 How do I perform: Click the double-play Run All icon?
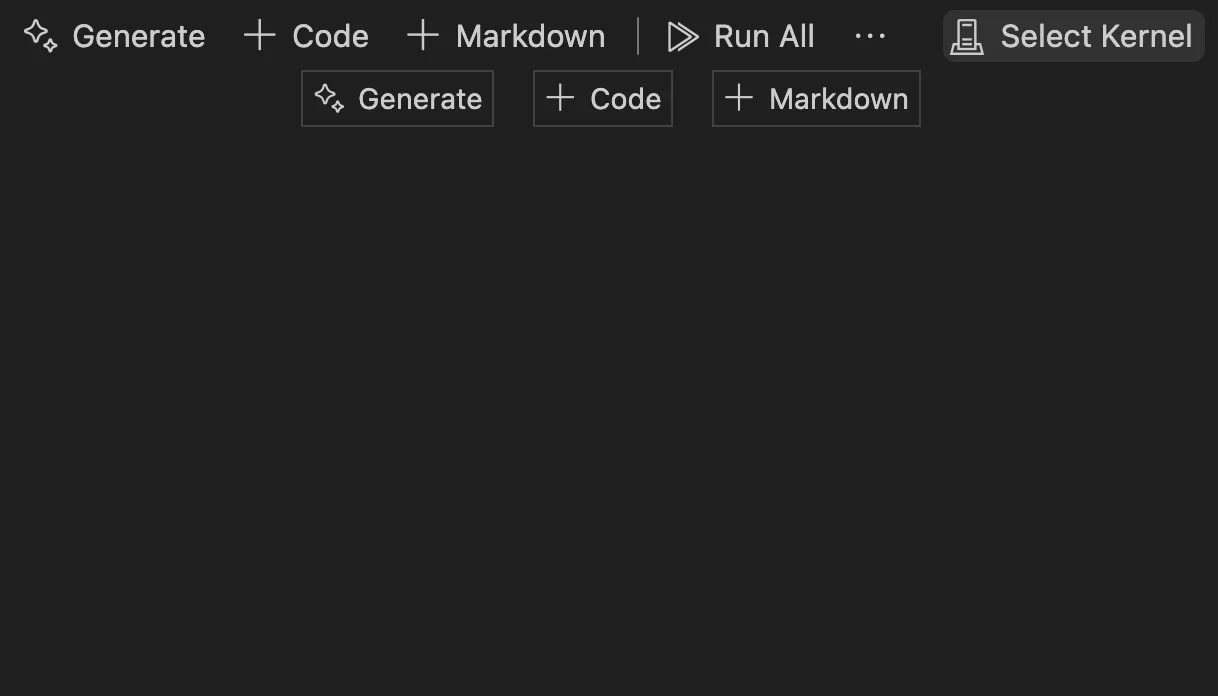pos(683,36)
